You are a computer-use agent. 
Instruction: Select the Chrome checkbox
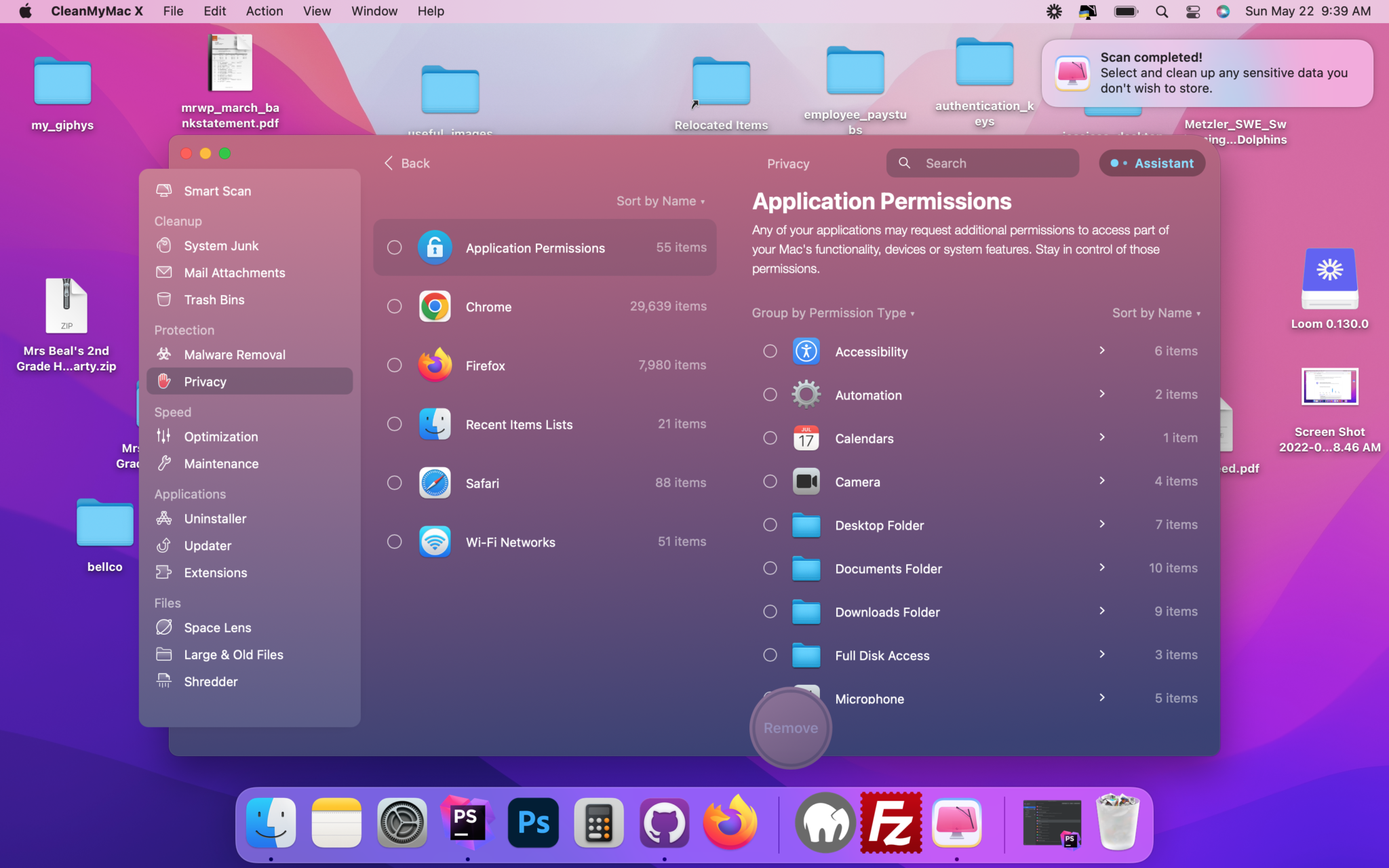click(395, 307)
